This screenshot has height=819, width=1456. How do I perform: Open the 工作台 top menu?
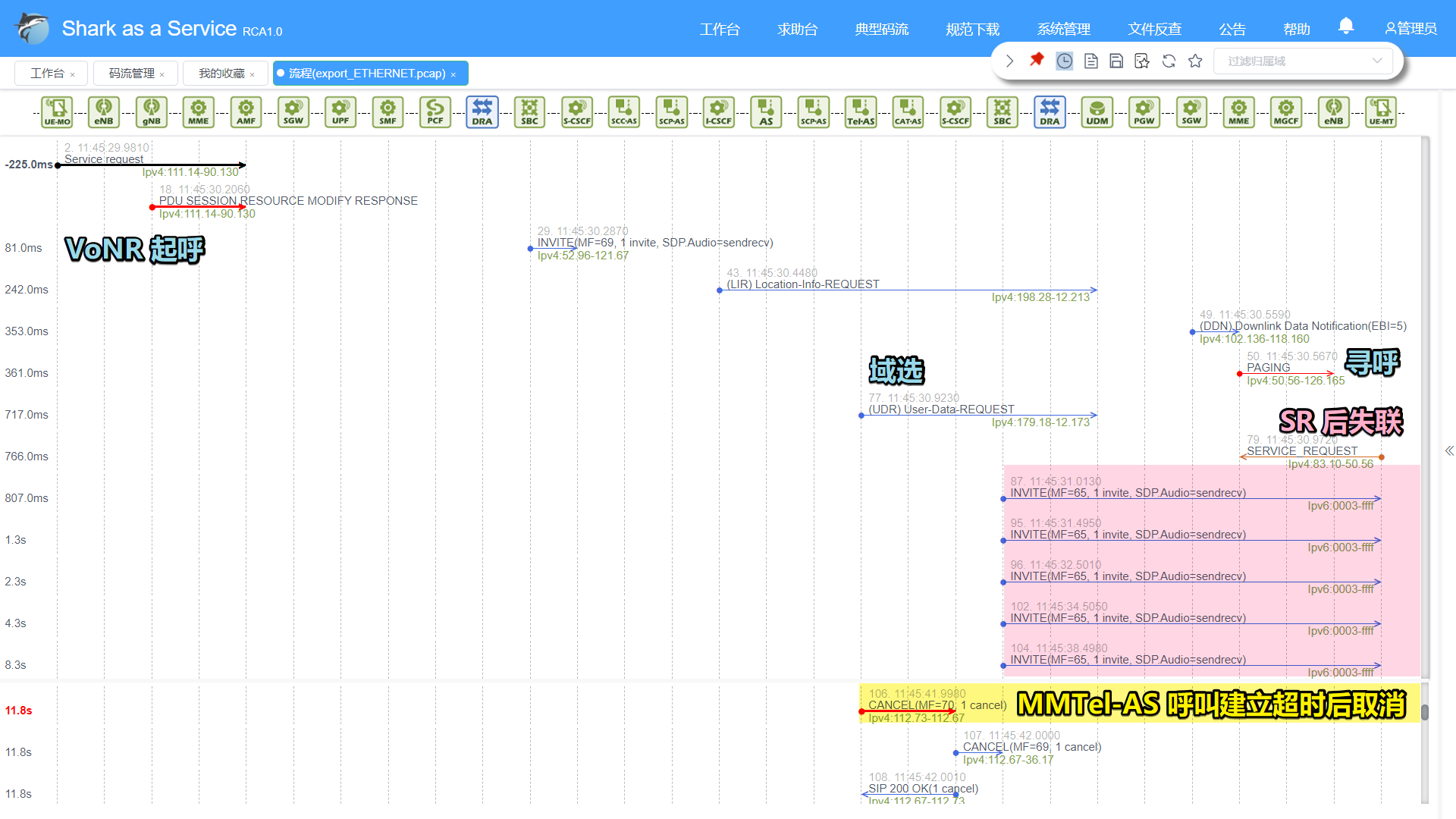point(720,29)
